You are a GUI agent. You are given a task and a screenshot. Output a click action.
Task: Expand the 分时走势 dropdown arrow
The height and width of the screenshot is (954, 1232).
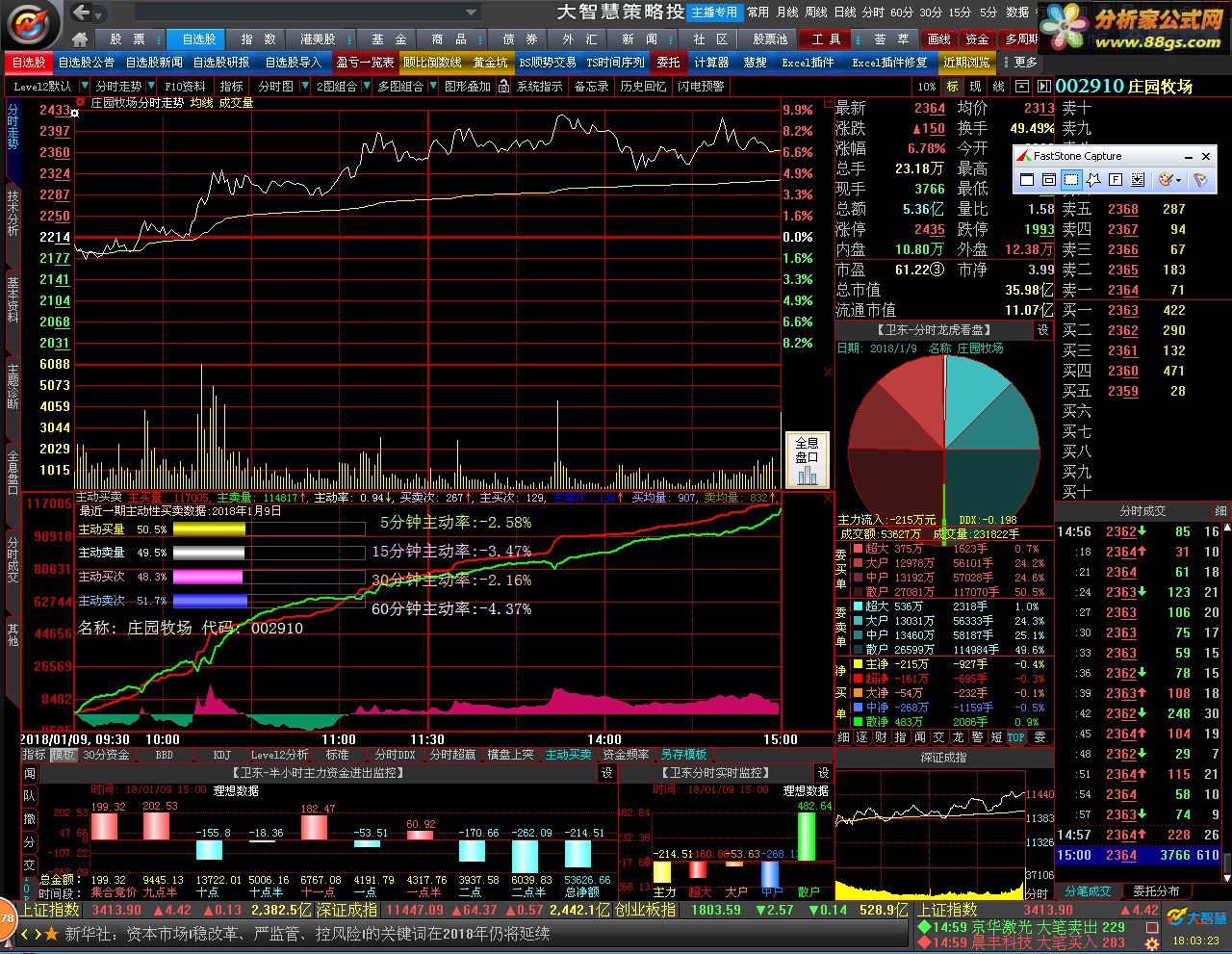point(150,86)
